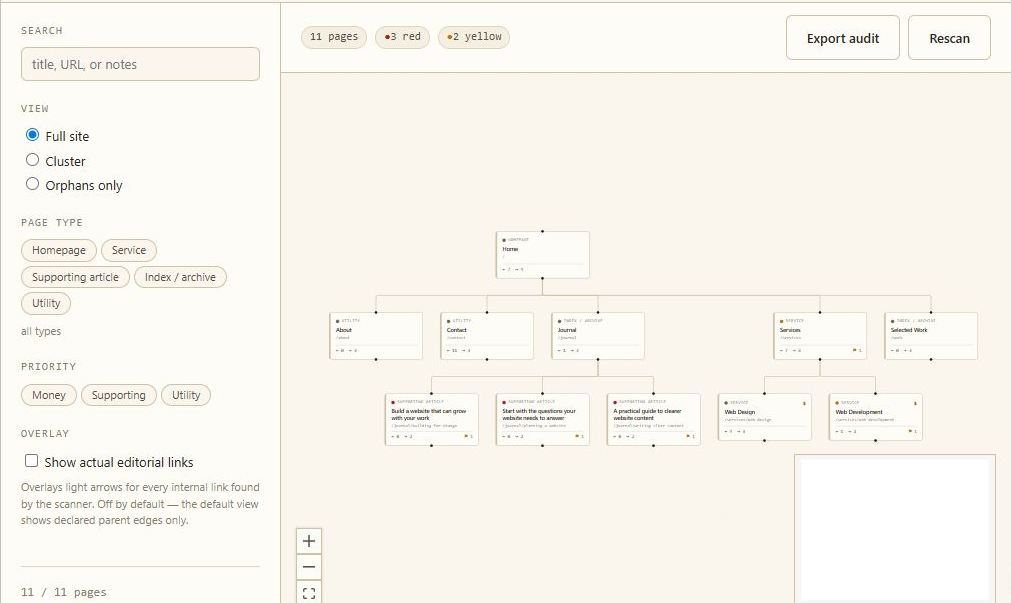Click flag on 'Start with the questions' card
This screenshot has height=603, width=1011.
[x=578, y=437]
